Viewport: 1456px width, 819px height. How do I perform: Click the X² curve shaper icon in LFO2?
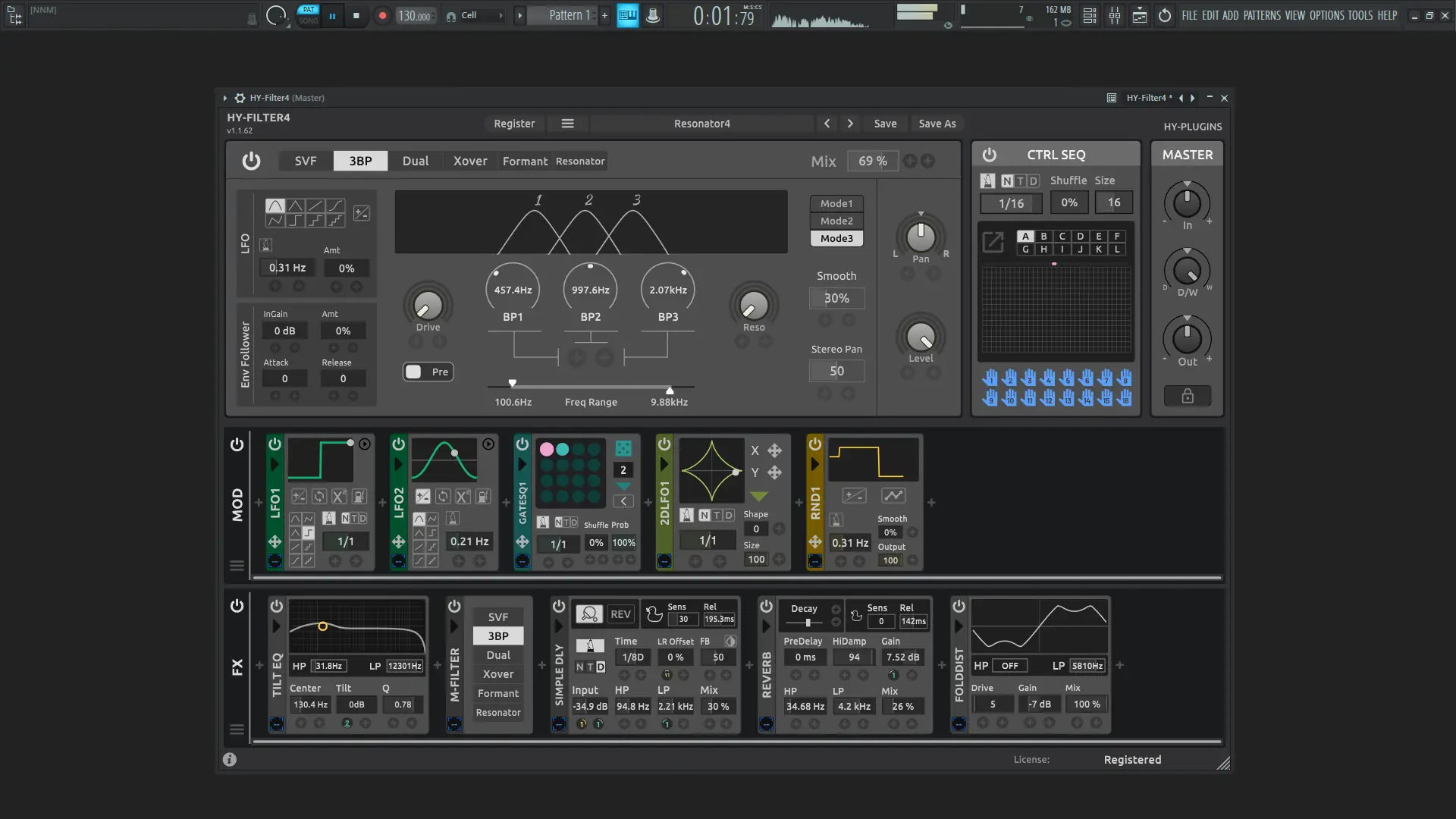click(462, 497)
